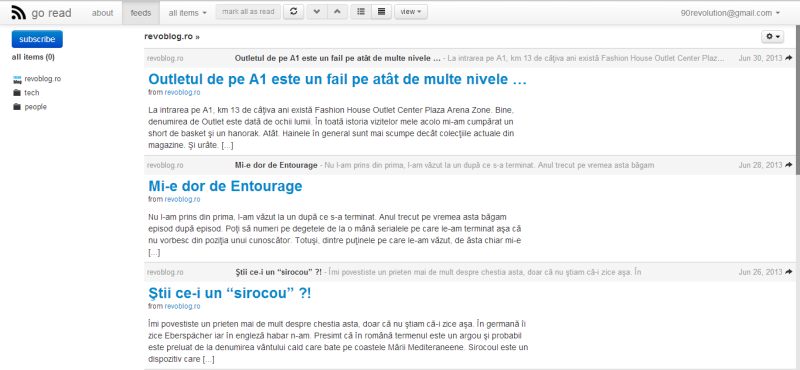The height and width of the screenshot is (370, 800).
Task: Click the refresh feeds icon
Action: [293, 12]
